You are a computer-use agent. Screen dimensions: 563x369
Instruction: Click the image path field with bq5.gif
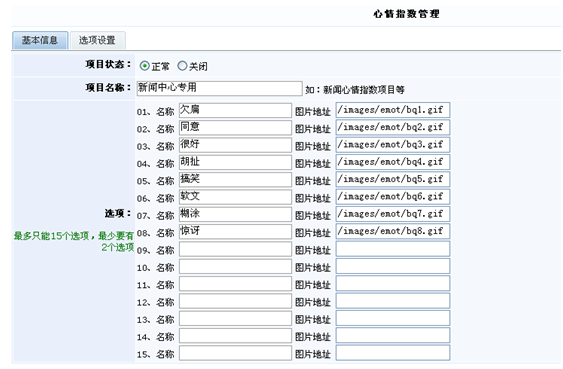[x=393, y=179]
